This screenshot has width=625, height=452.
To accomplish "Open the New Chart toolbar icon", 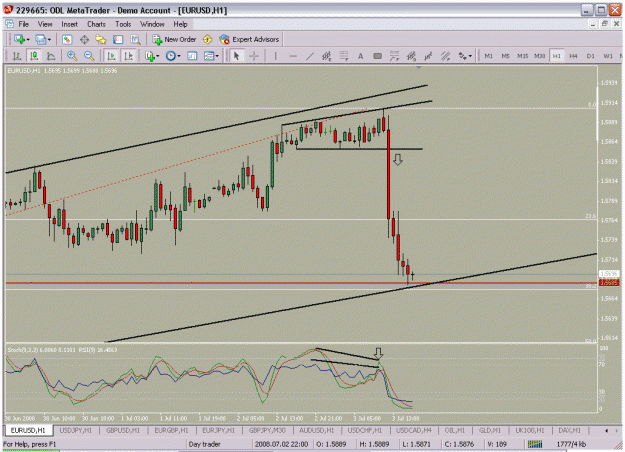I will tap(19, 39).
